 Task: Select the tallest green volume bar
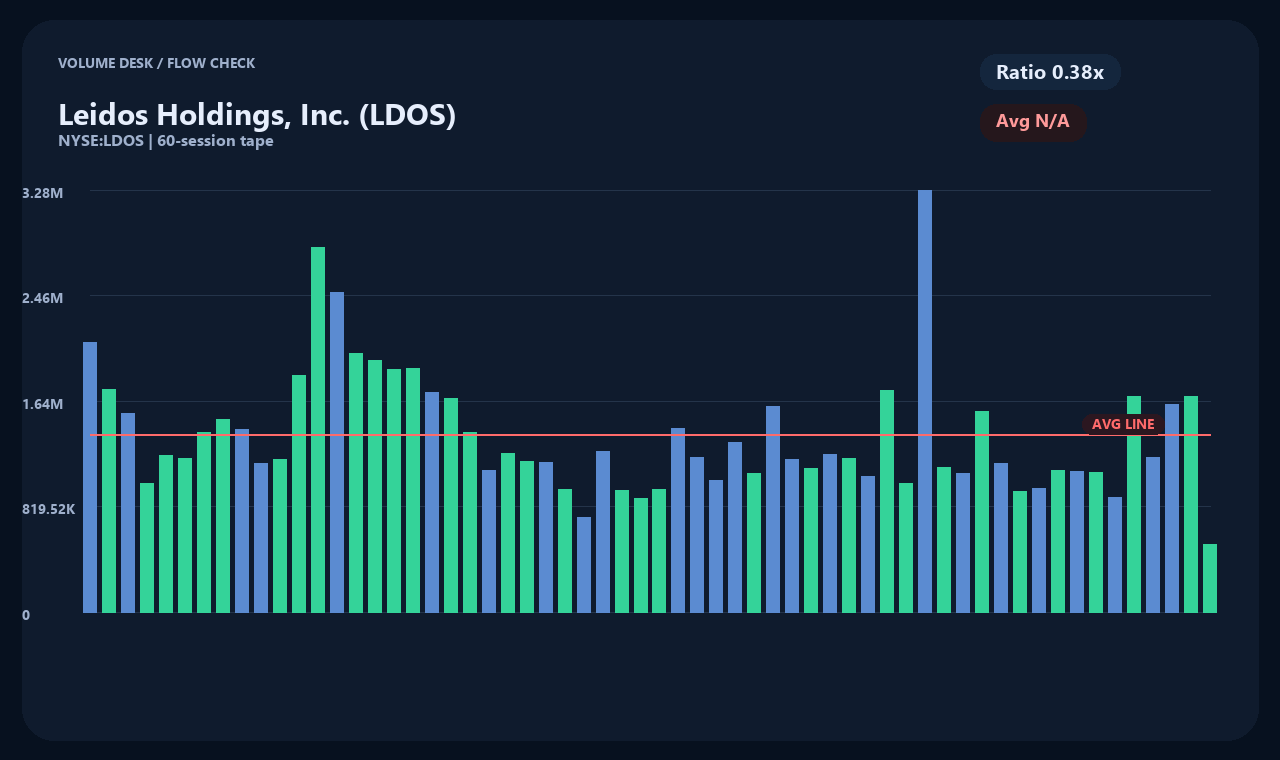point(318,430)
